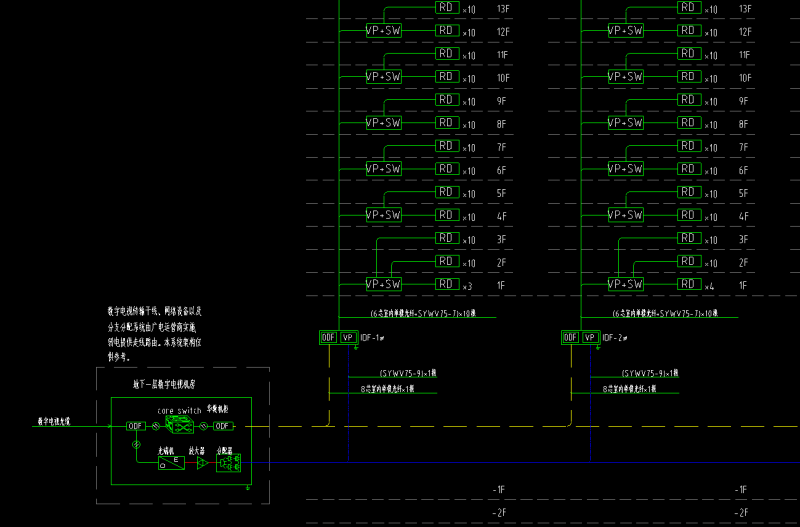800x527 pixels.
Task: Select the optical receiver O/E block
Action: click(x=171, y=462)
